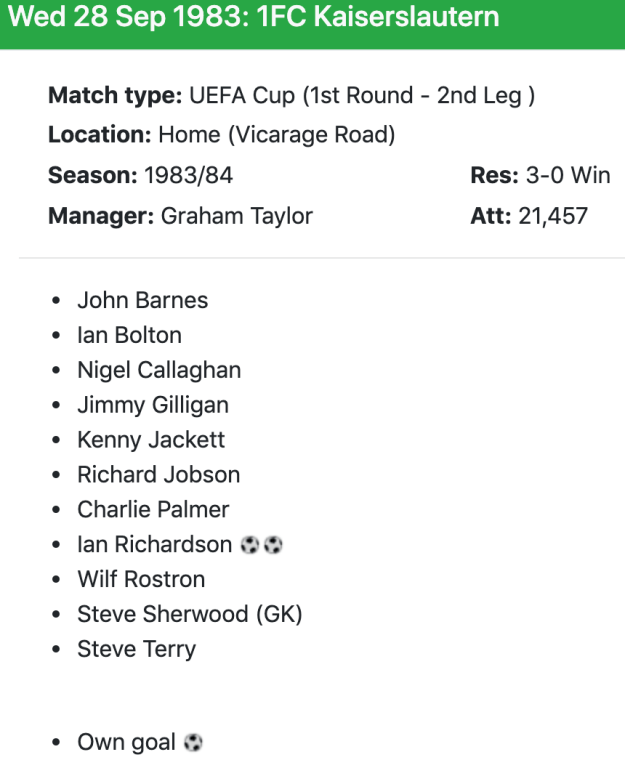The height and width of the screenshot is (776, 625).
Task: Click Kenny Jackett in the team list
Action: [x=151, y=440]
